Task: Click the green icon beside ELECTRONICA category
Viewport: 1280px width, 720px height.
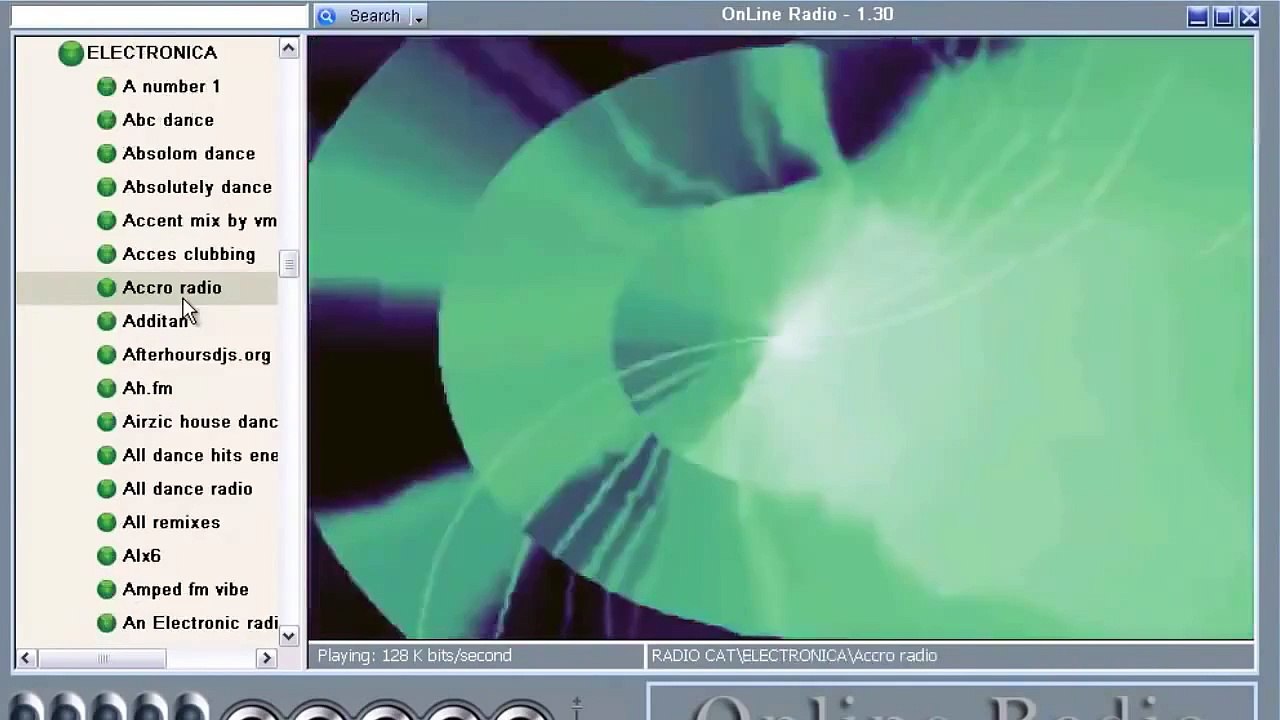Action: pos(70,53)
